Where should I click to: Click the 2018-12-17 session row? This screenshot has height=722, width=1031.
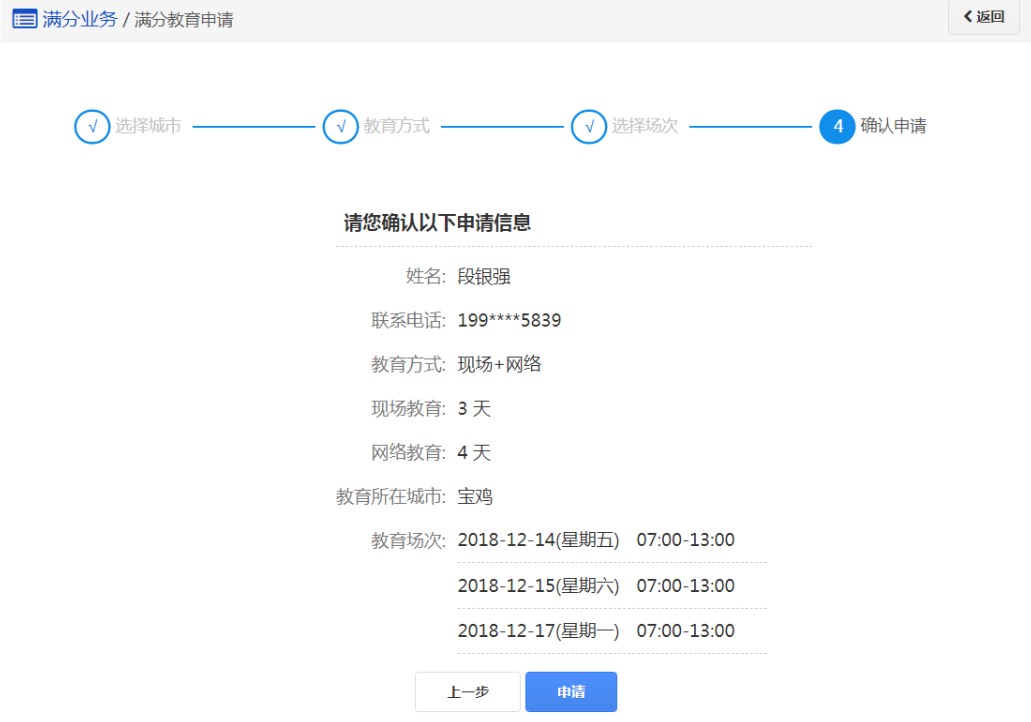click(596, 631)
